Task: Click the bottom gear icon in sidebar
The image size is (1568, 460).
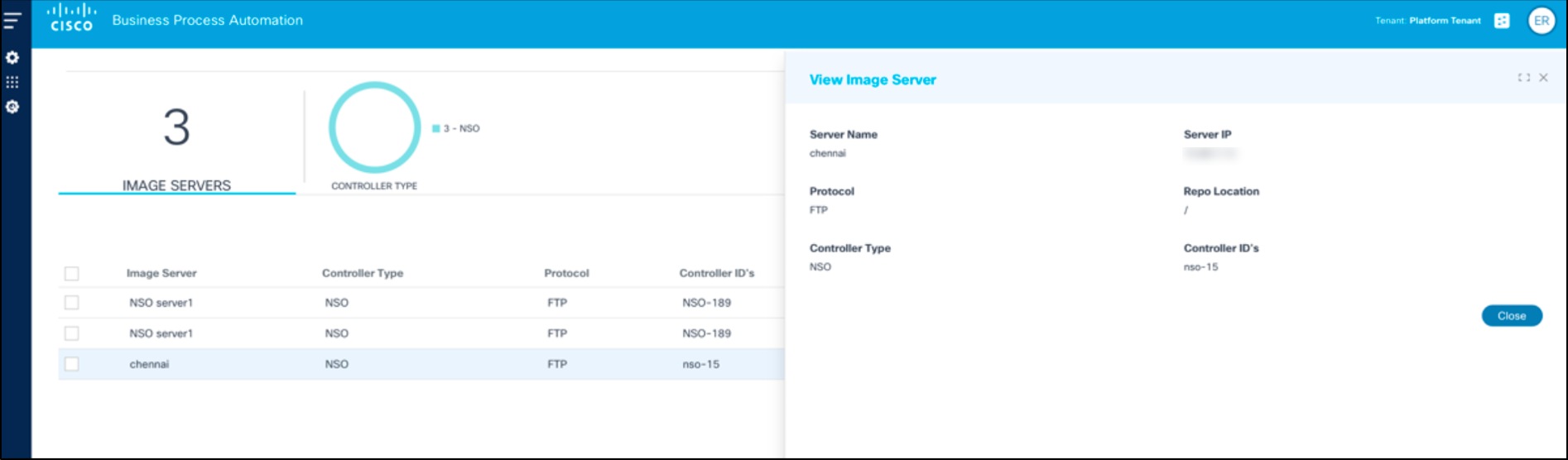Action: pyautogui.click(x=12, y=107)
